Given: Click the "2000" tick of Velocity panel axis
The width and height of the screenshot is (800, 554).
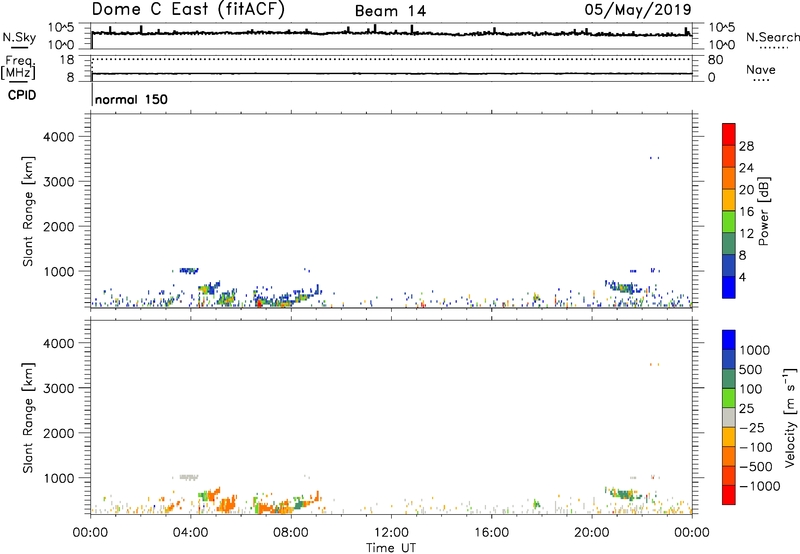Looking at the screenshot, I should [x=58, y=433].
